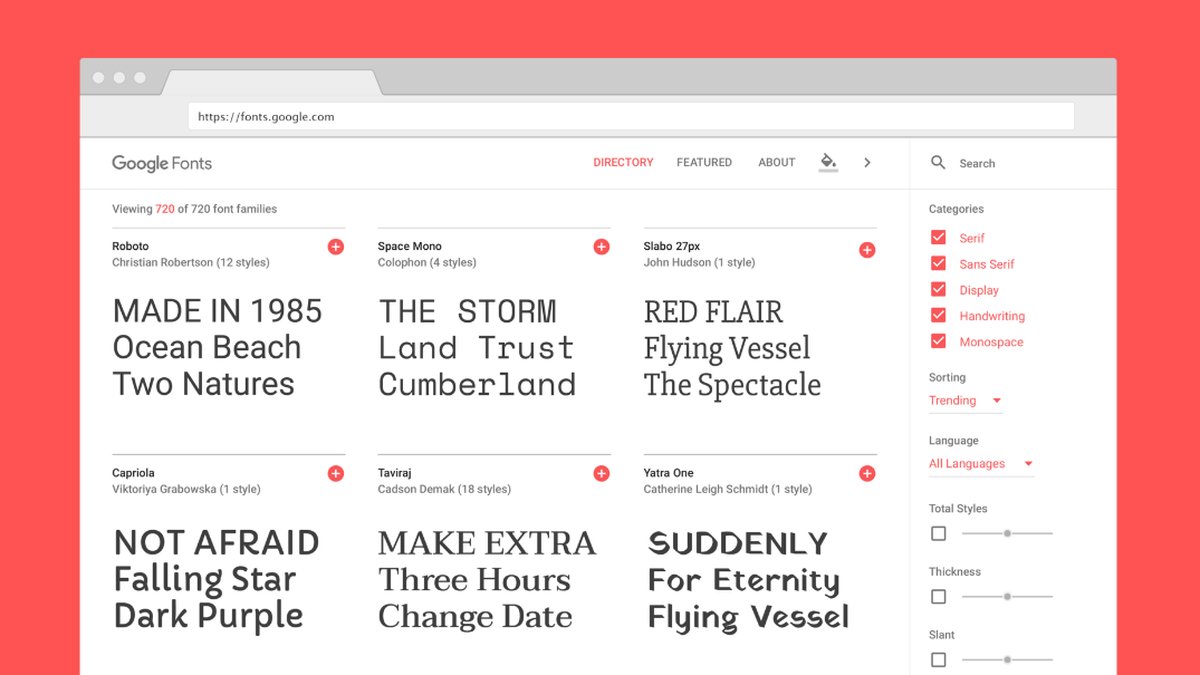Open the Trending sorting dropdown
The height and width of the screenshot is (675, 1200).
pos(965,401)
